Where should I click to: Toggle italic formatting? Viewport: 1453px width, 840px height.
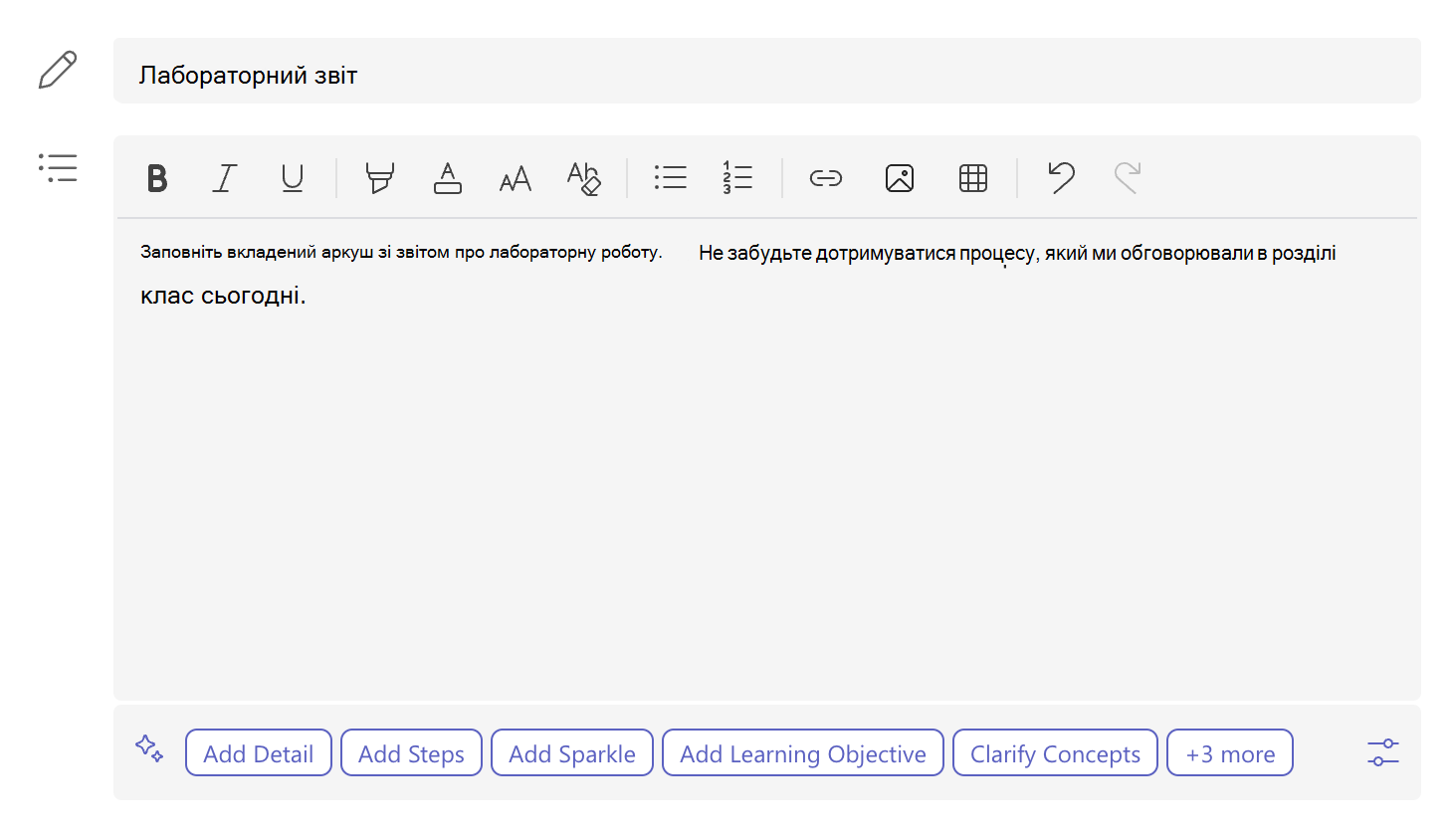click(x=225, y=178)
